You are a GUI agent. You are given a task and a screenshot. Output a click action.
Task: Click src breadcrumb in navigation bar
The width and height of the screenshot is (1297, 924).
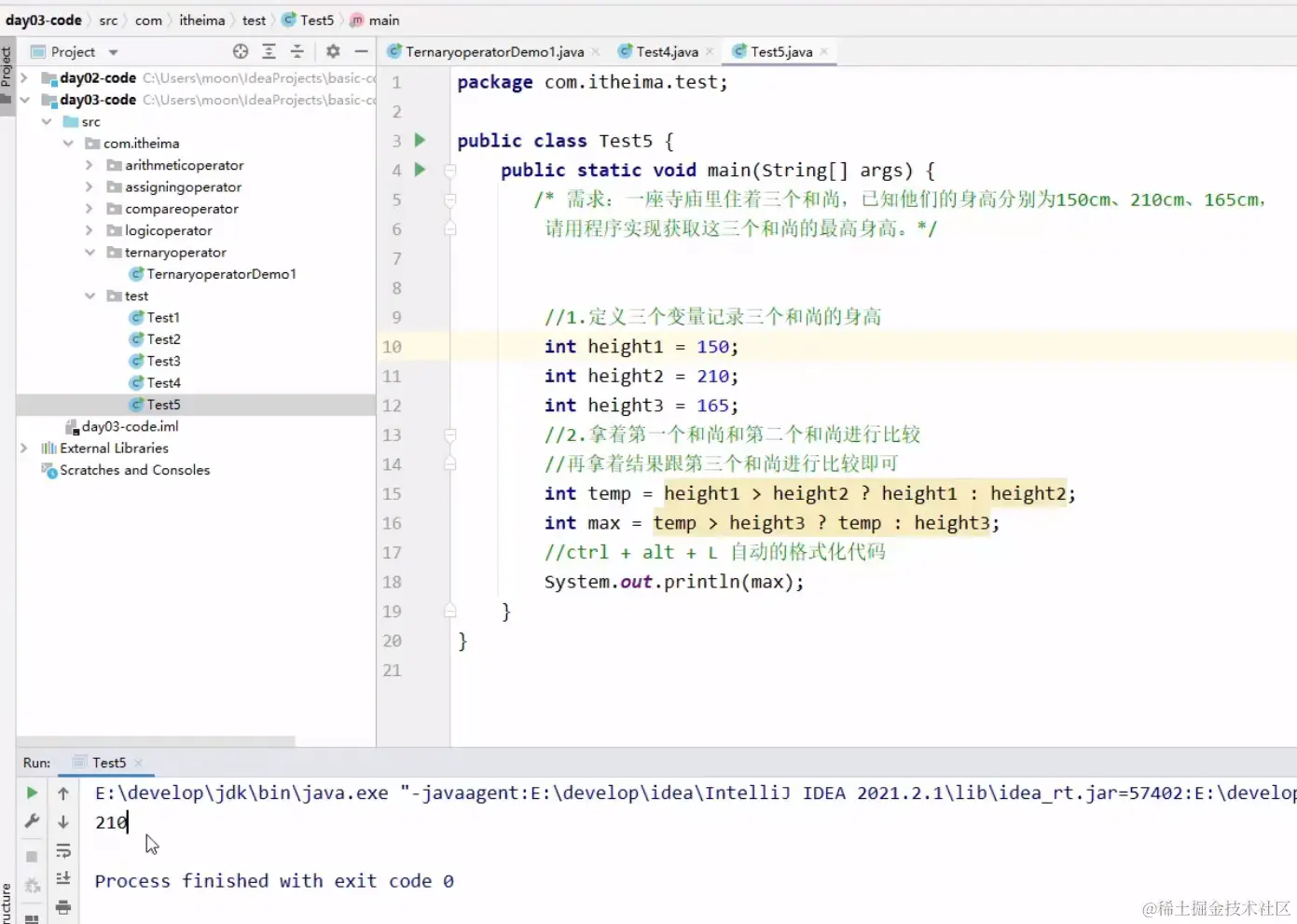[109, 20]
